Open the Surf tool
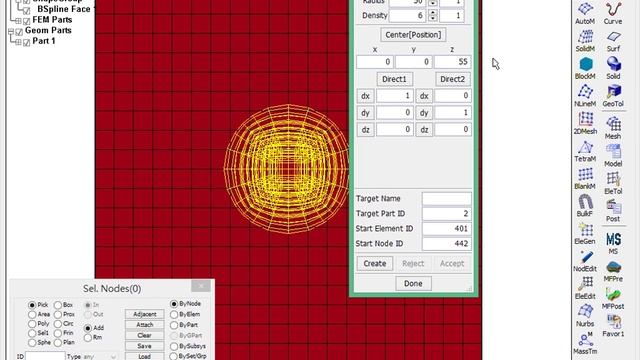 613,41
